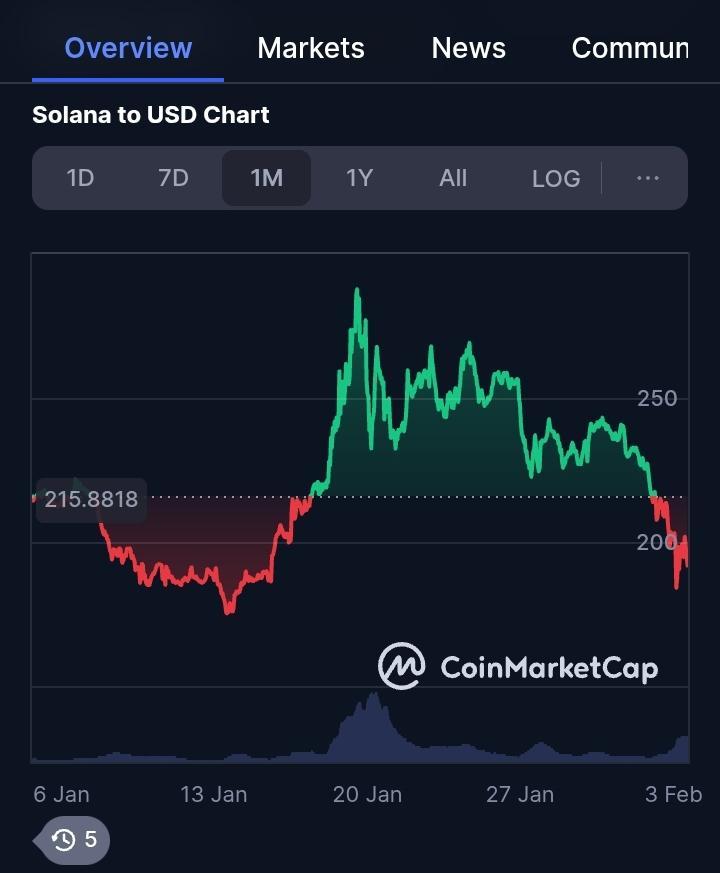Viewport: 720px width, 873px height.
Task: Click the volume histogram peak near 20 Jan
Action: click(372, 696)
